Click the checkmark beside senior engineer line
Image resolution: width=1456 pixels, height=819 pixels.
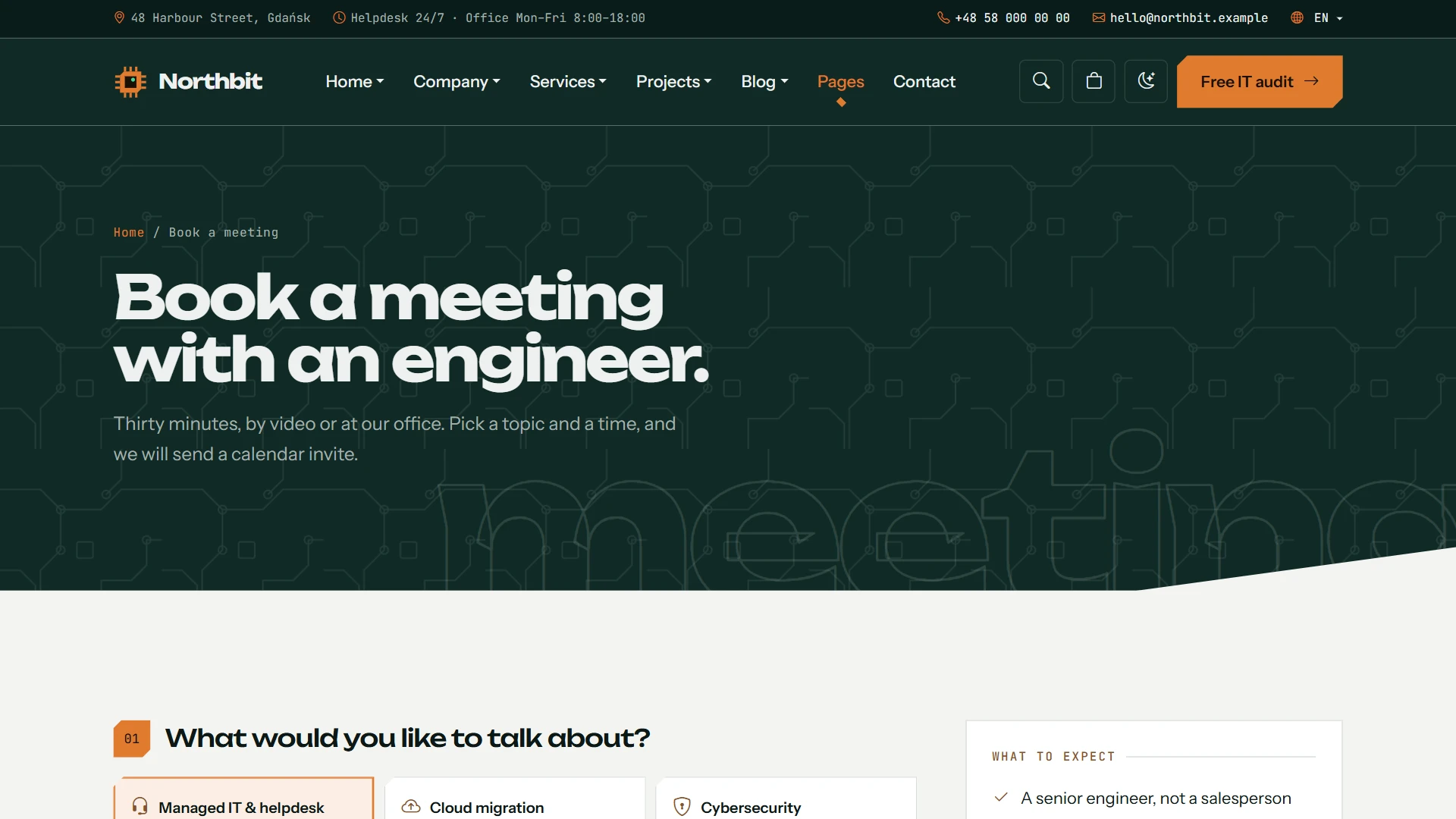pyautogui.click(x=1001, y=797)
